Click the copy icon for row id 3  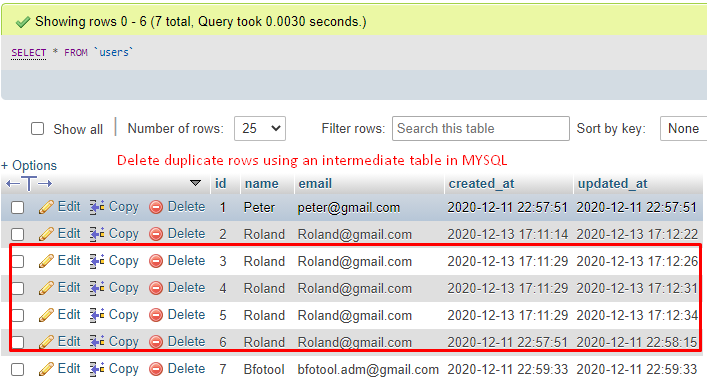[97, 261]
